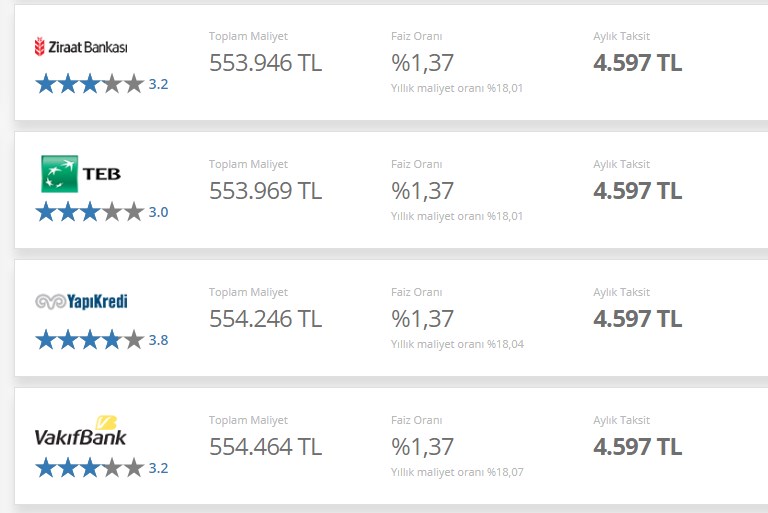Image resolution: width=768 pixels, height=513 pixels.
Task: Select the 553.946 TL total cost amount
Action: (x=265, y=63)
